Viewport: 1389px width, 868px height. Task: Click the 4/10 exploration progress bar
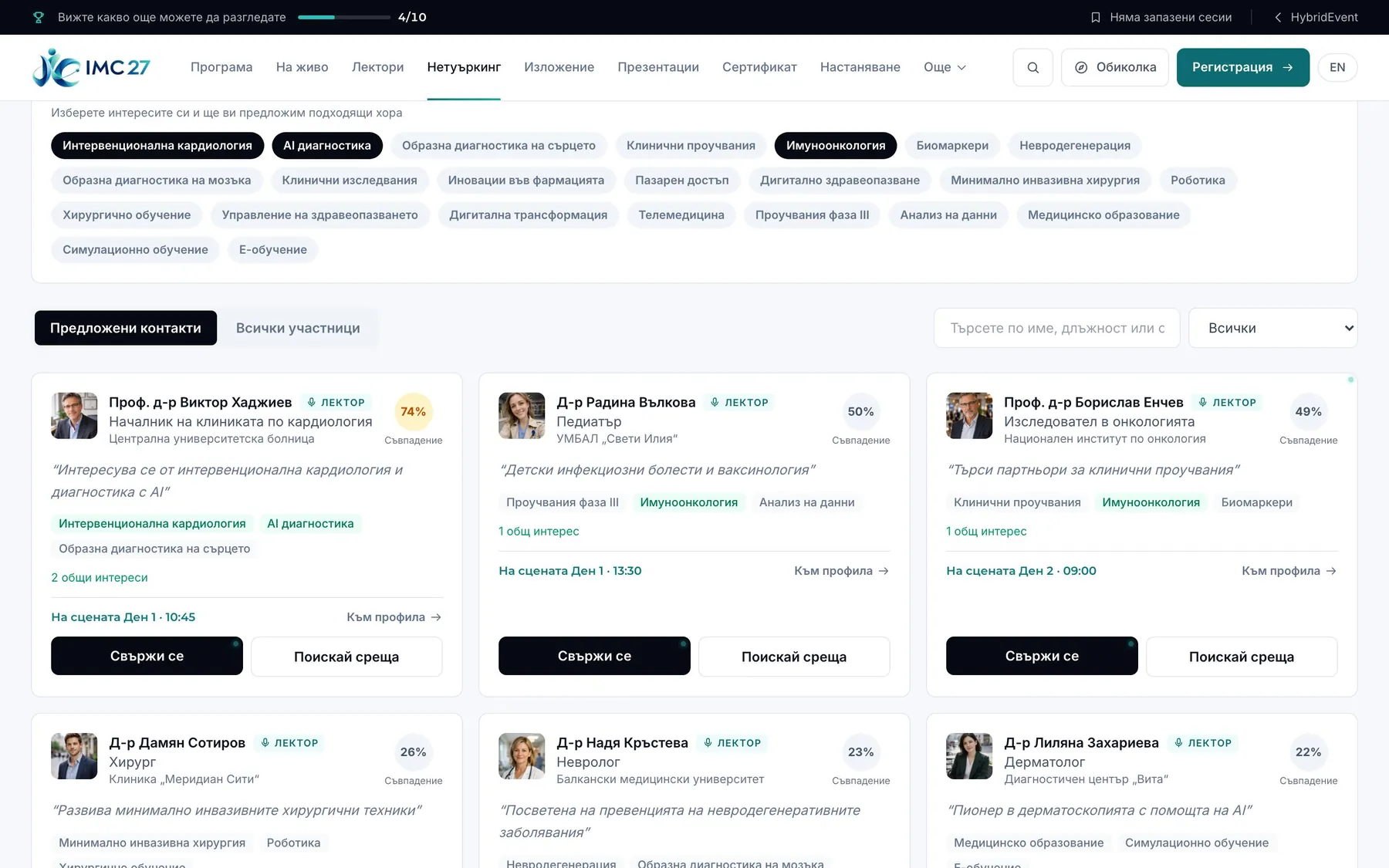coord(344,17)
